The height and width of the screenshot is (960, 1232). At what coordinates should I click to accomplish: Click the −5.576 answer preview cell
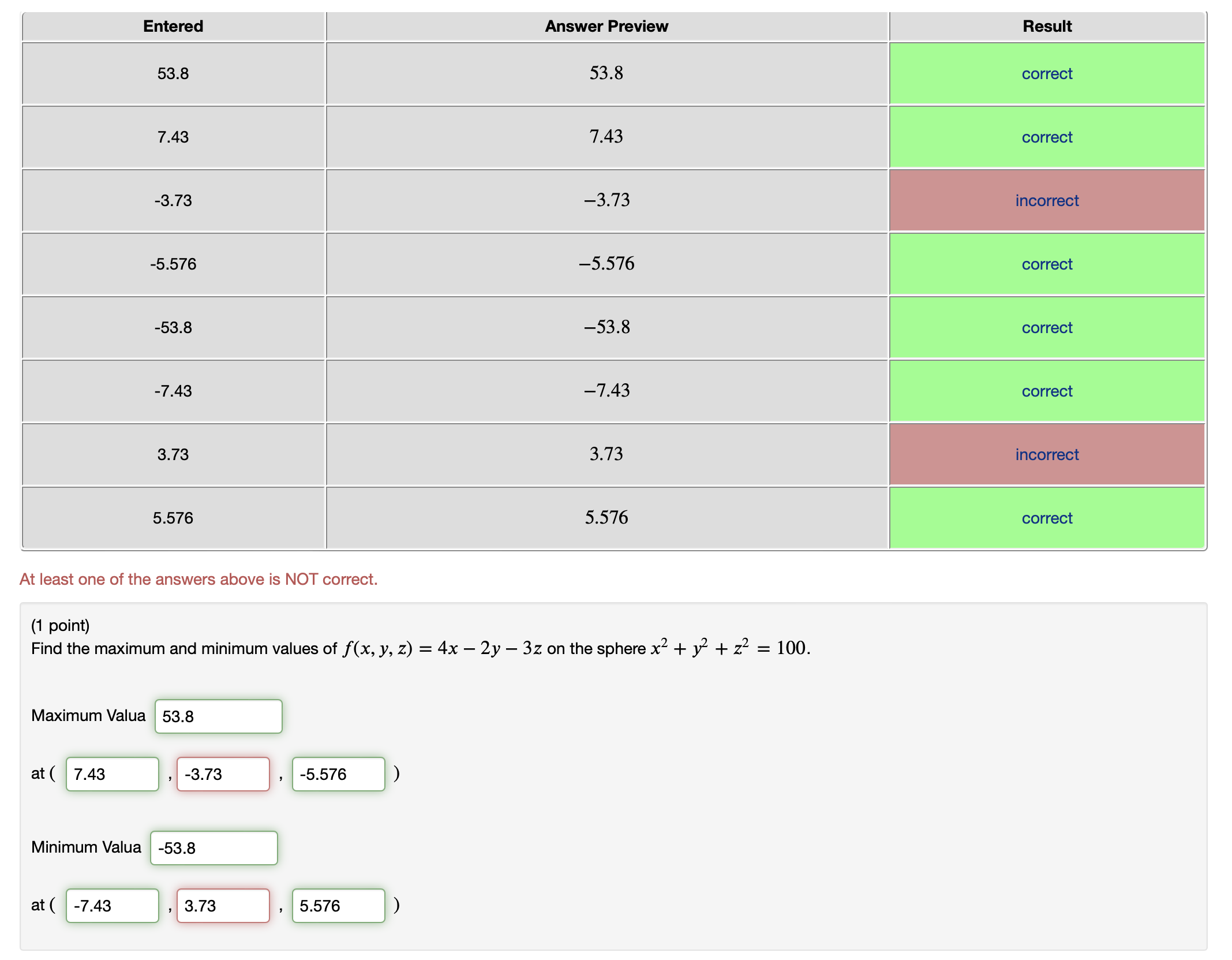606,264
